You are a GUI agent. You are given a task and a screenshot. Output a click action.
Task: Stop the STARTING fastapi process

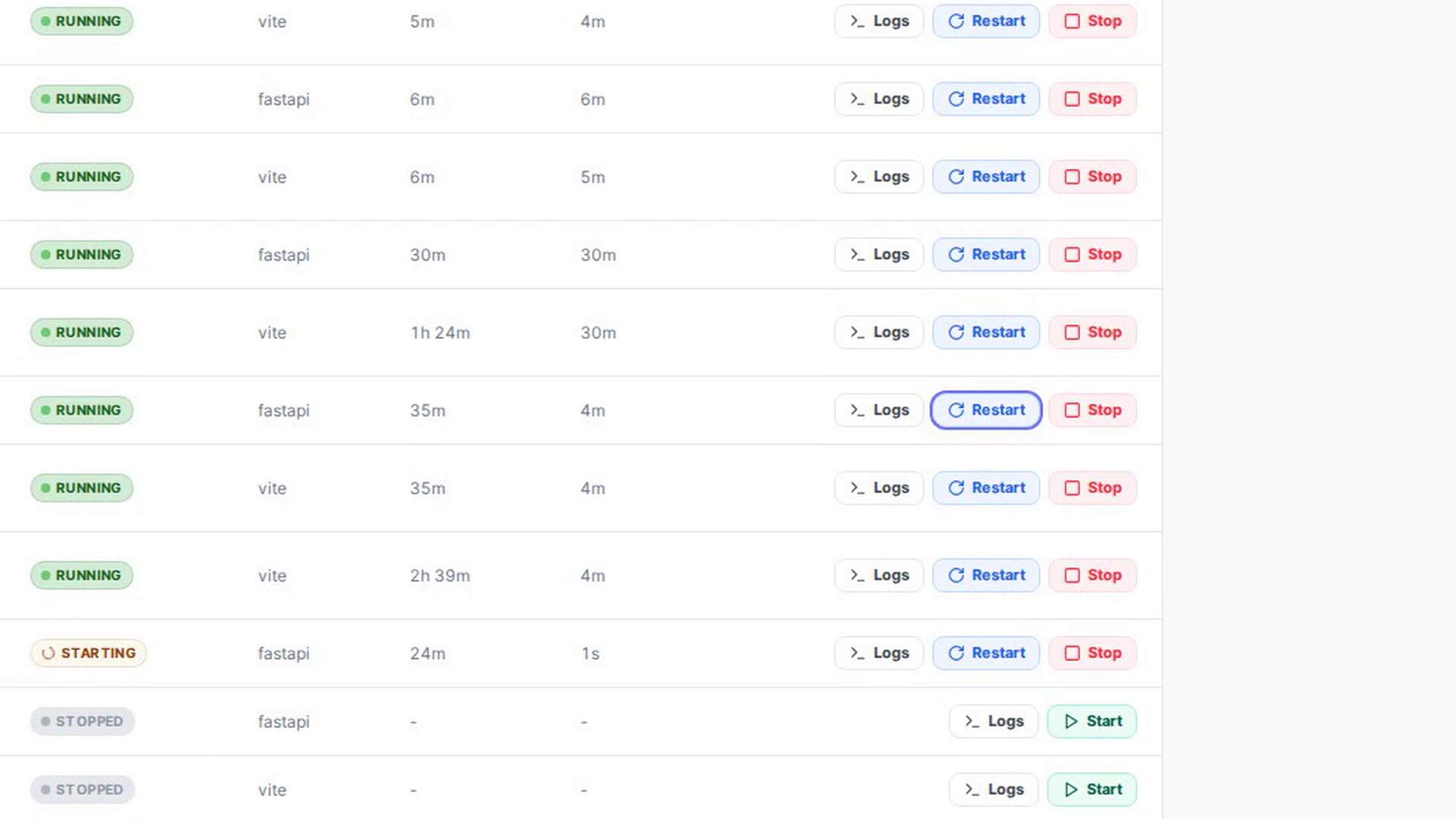(x=1093, y=653)
